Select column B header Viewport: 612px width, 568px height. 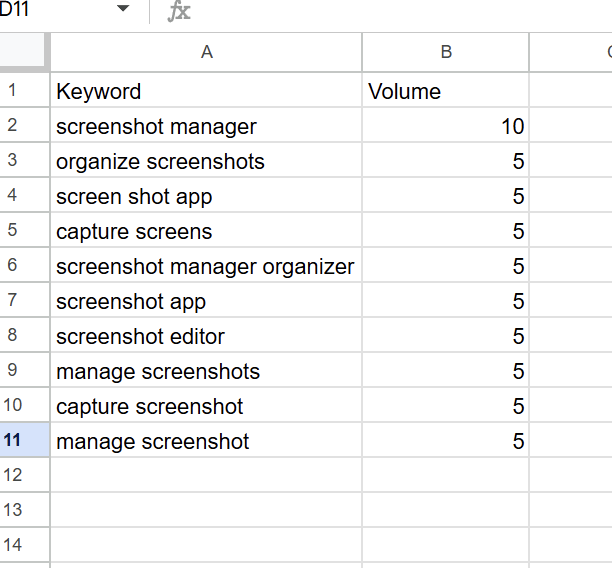[x=446, y=52]
